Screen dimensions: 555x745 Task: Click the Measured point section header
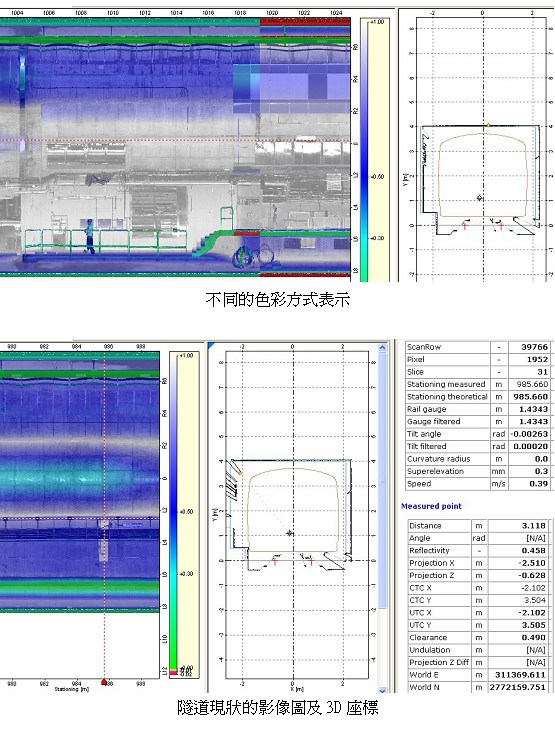[x=431, y=506]
